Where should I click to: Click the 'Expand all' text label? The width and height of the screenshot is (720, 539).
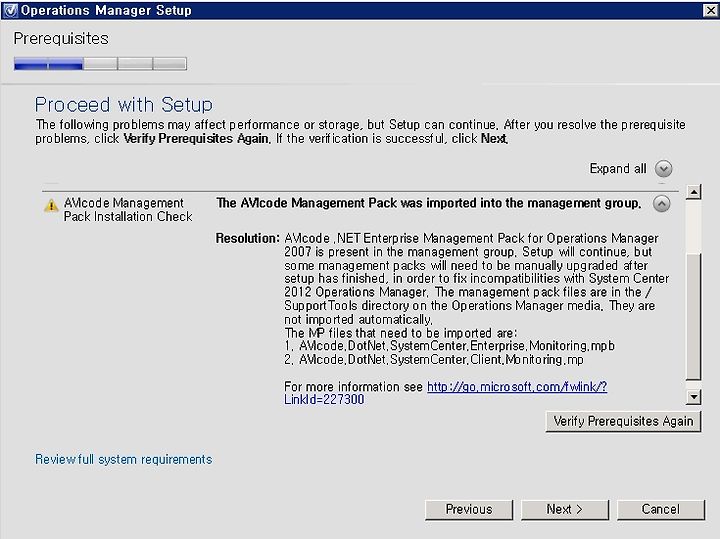618,168
